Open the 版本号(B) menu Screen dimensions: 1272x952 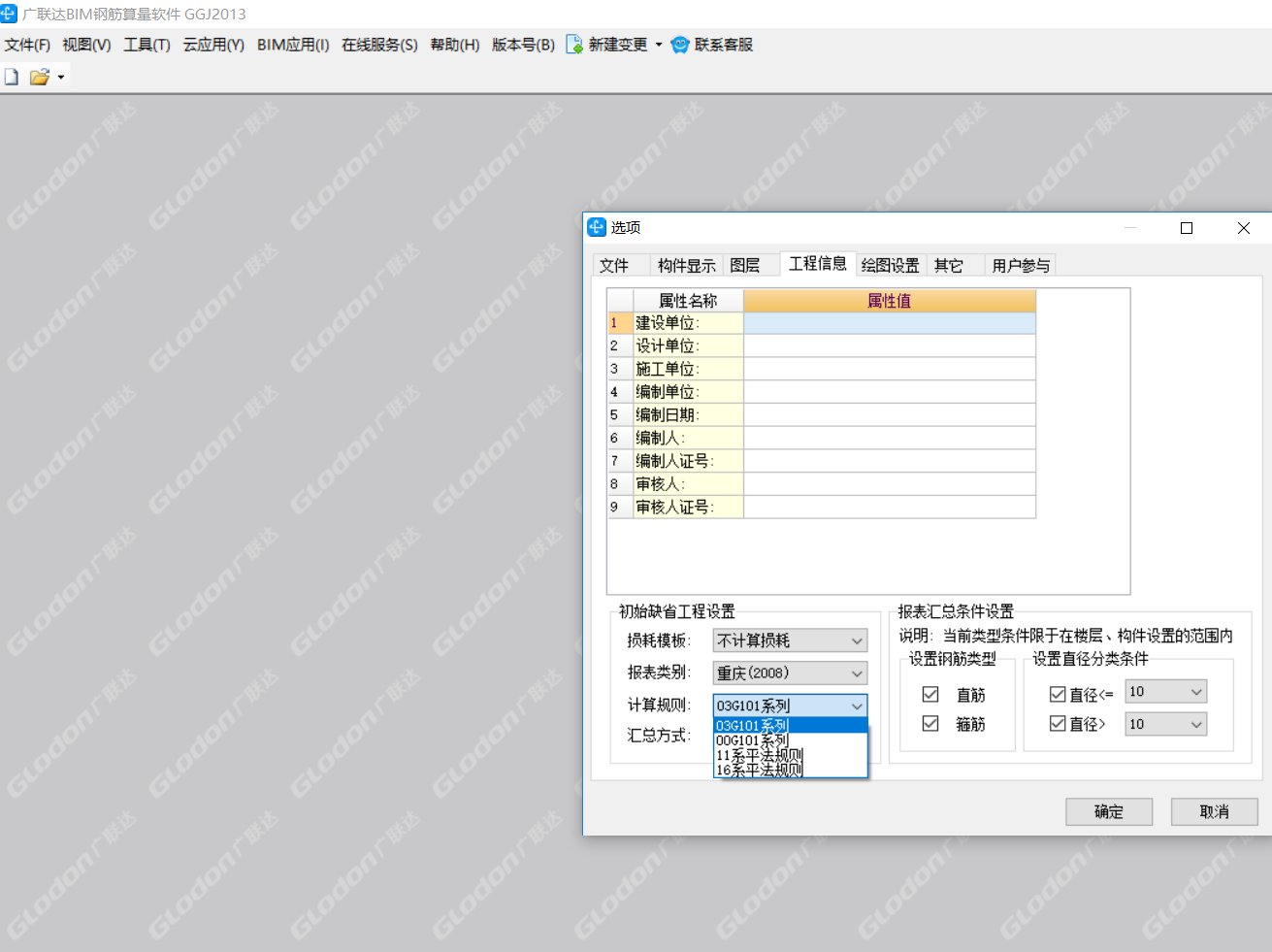click(x=523, y=45)
